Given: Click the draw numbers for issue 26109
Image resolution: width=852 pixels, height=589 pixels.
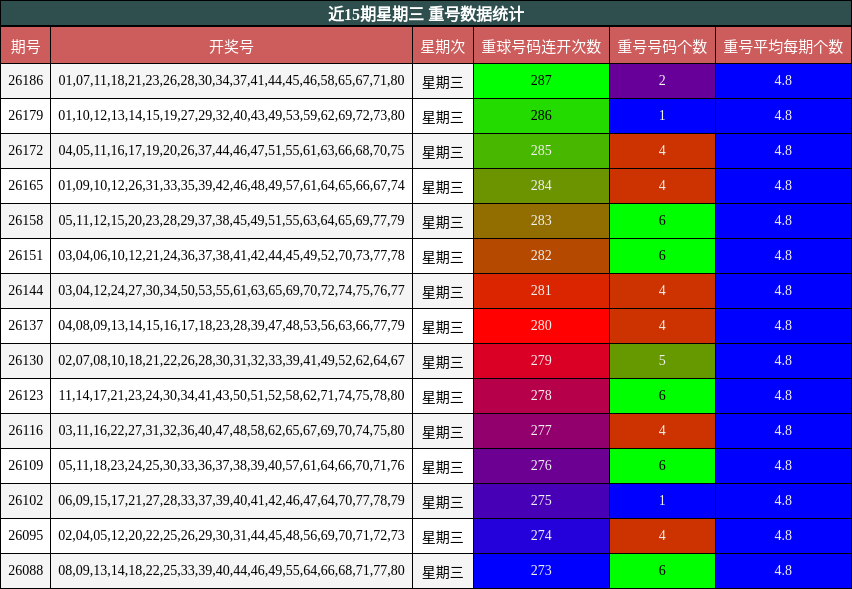Looking at the screenshot, I should pyautogui.click(x=231, y=466).
